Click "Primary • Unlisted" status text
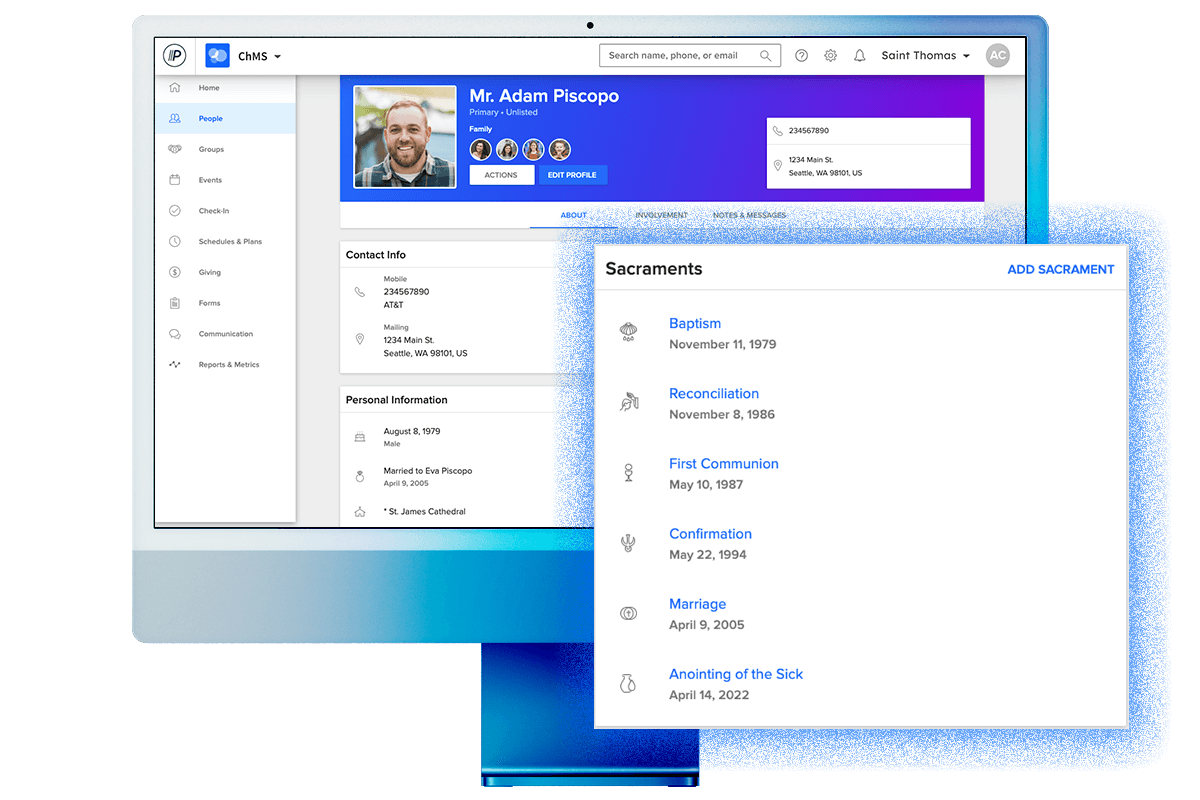This screenshot has height=800, width=1200. tap(503, 113)
